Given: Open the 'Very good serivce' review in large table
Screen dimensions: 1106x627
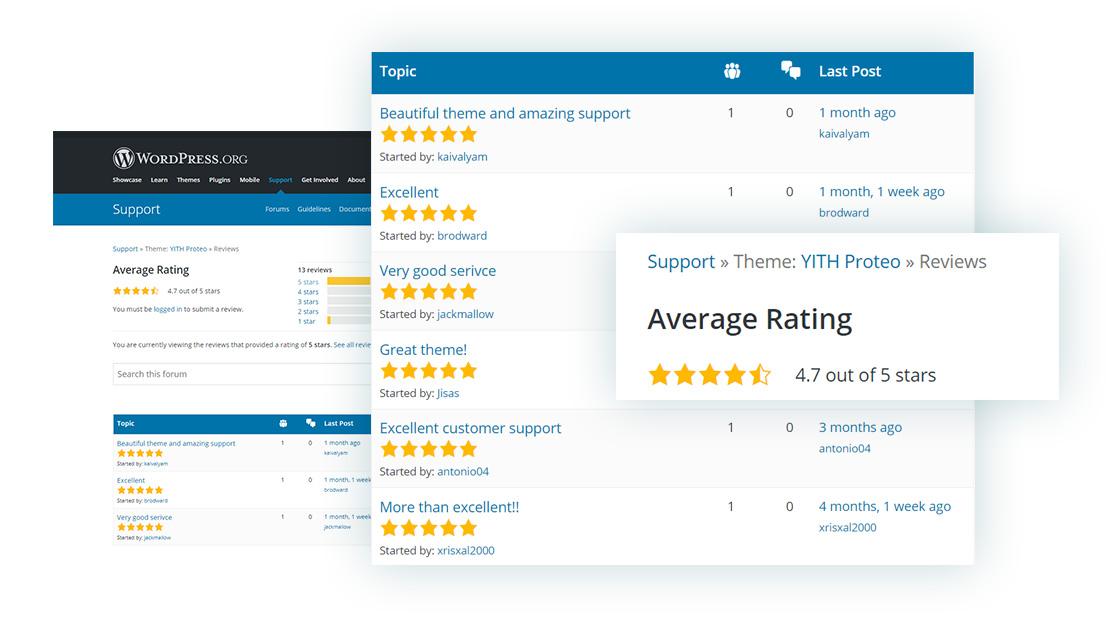Looking at the screenshot, I should [x=437, y=270].
